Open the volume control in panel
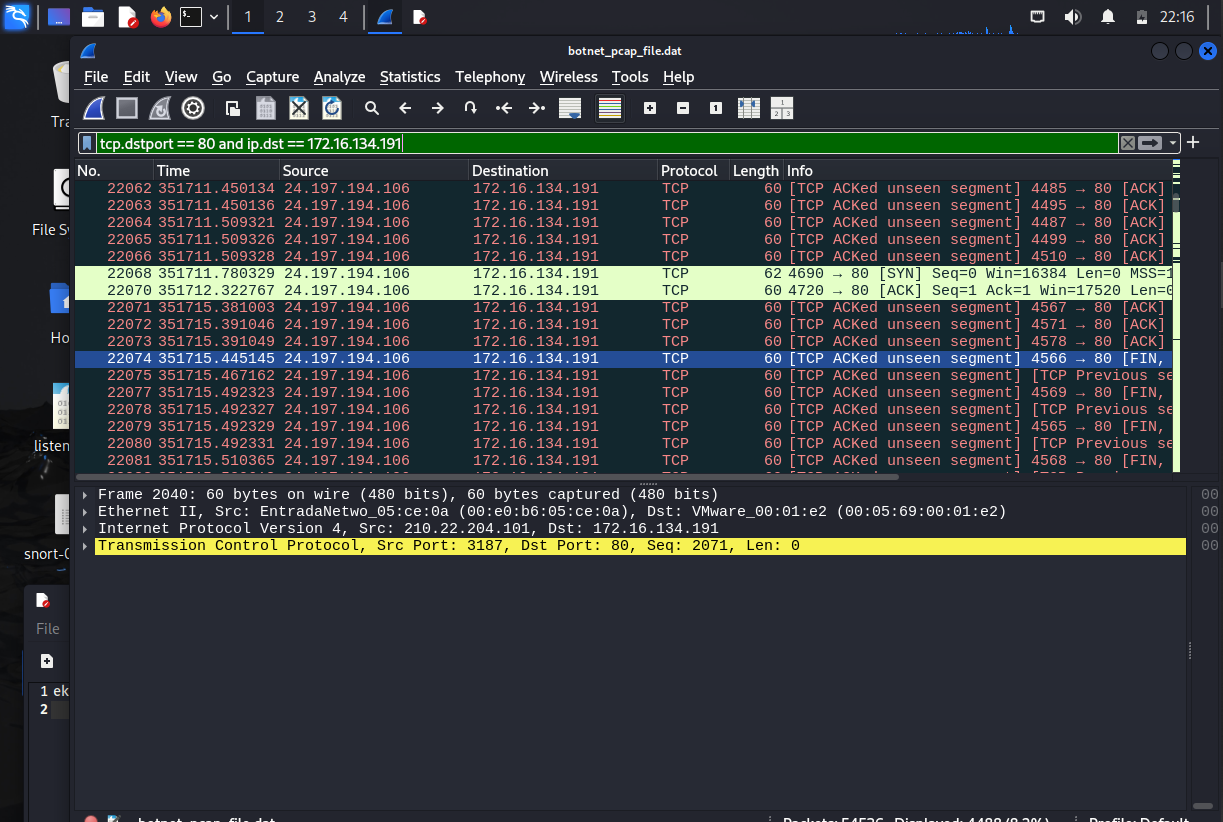1223x822 pixels. point(1073,17)
